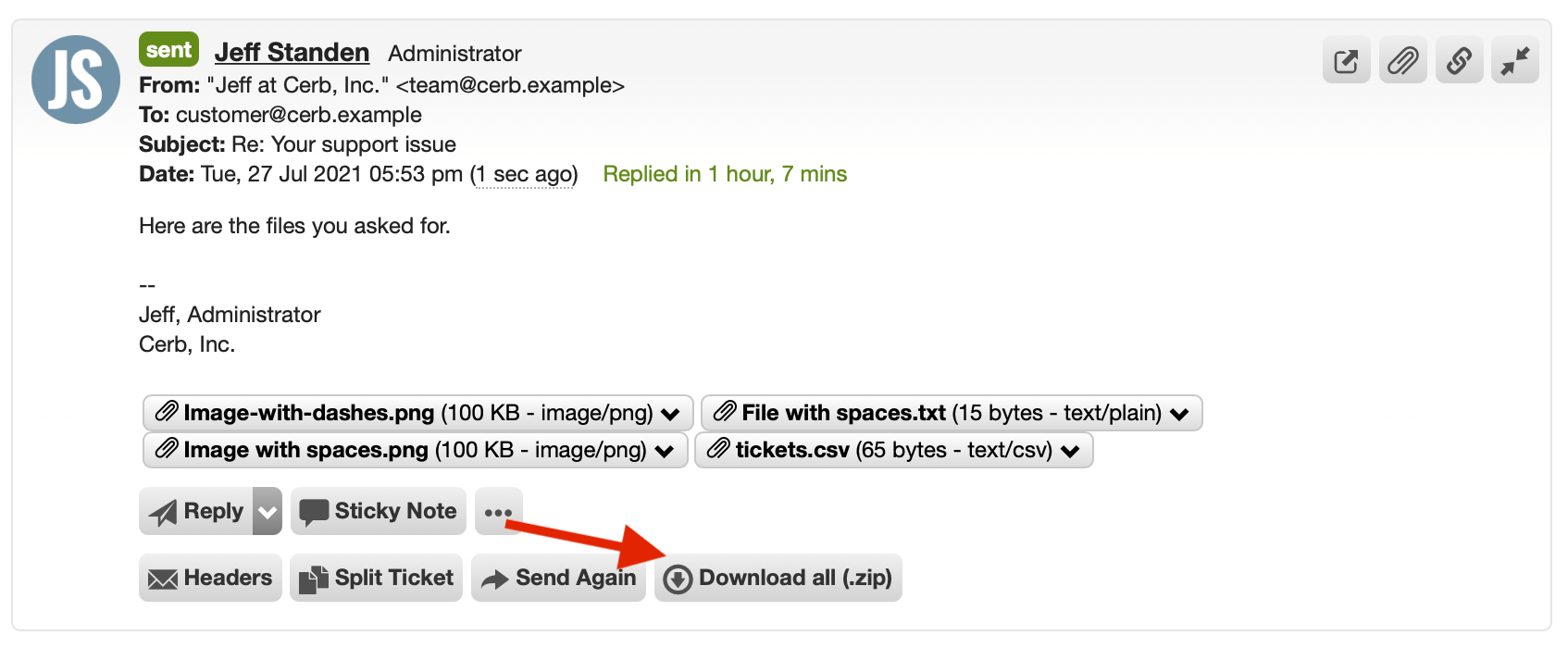Viewport: 1568px width, 648px height.
Task: Collapse the message with arrows icon
Action: pos(1515,61)
